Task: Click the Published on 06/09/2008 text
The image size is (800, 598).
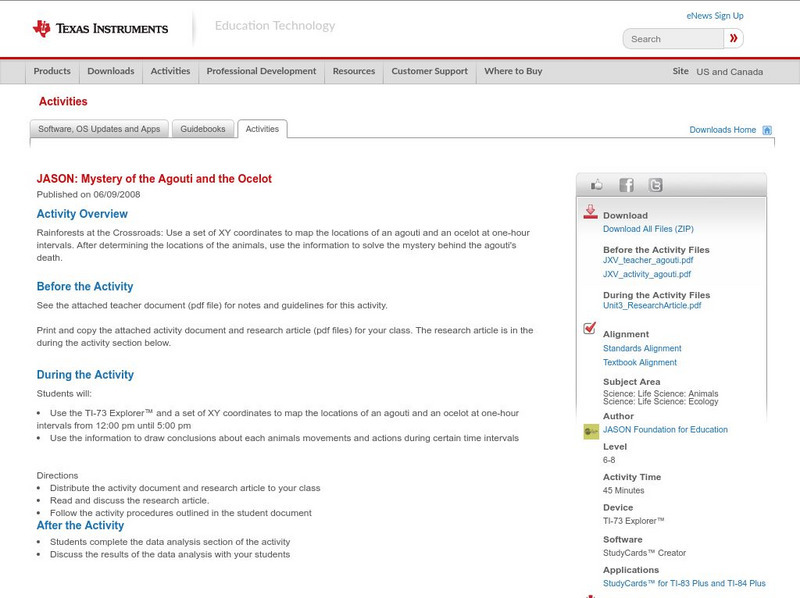Action: click(88, 194)
